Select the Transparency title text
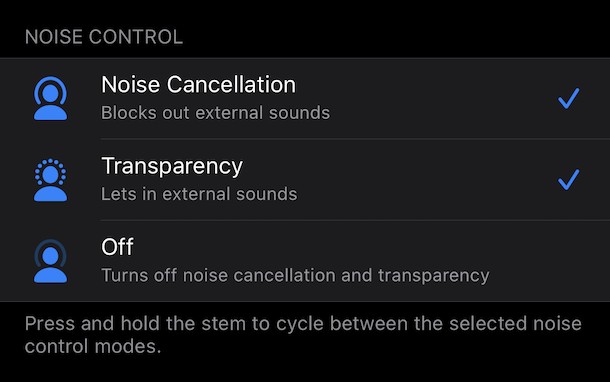The width and height of the screenshot is (610, 382). (x=172, y=167)
